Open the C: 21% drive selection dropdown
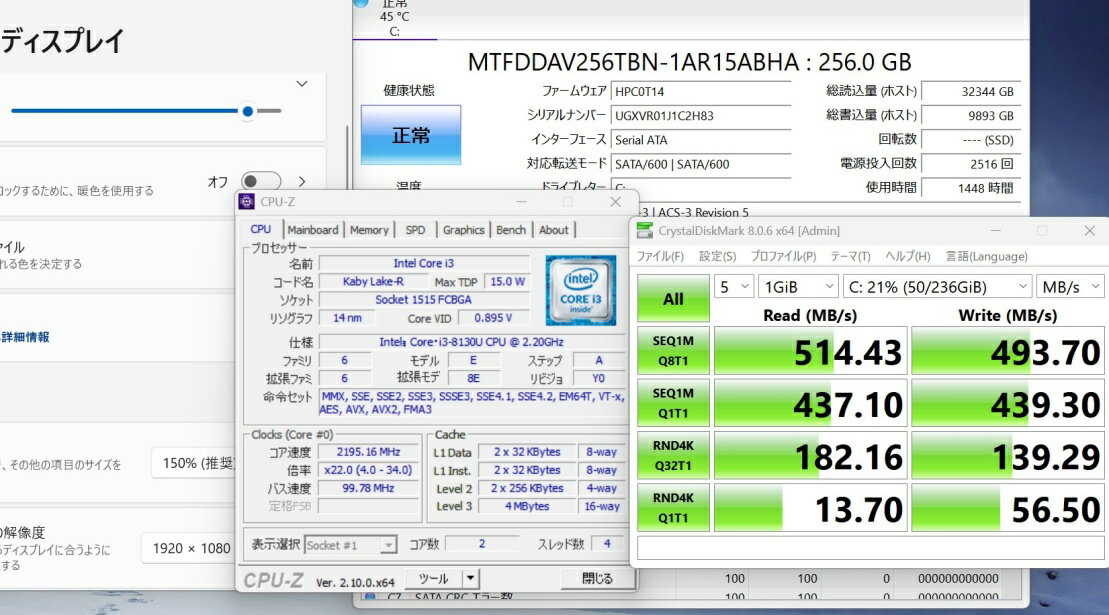The image size is (1109, 615). (937, 286)
